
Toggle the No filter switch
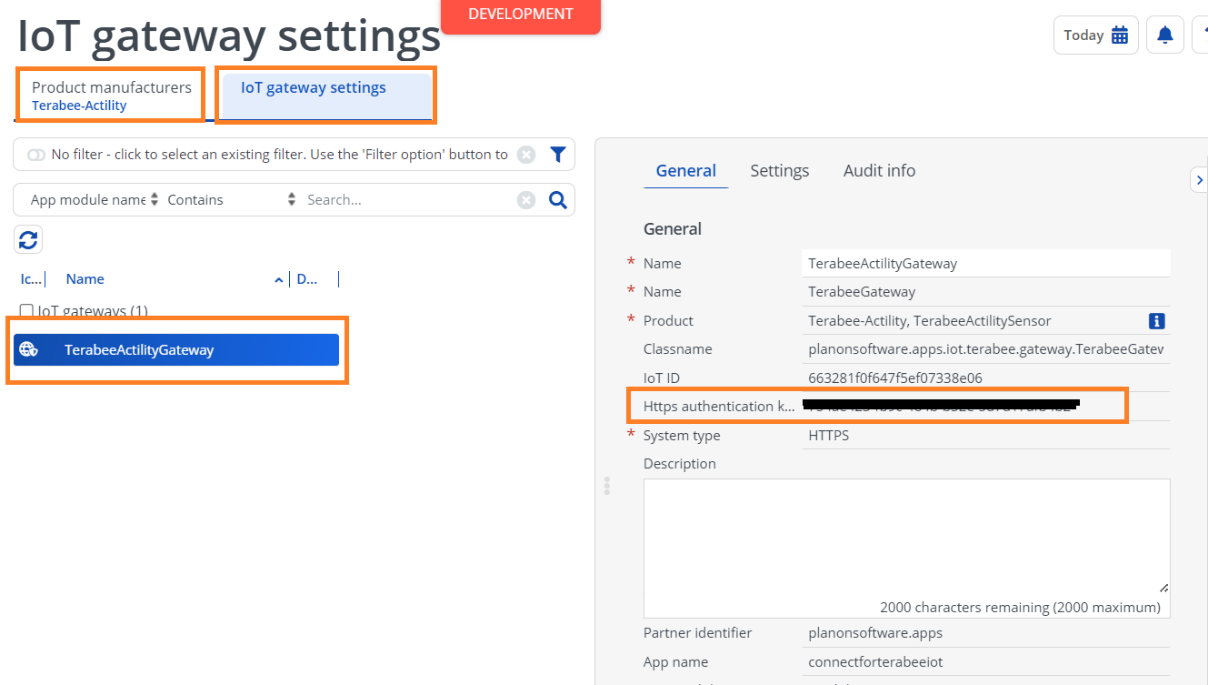coord(36,155)
